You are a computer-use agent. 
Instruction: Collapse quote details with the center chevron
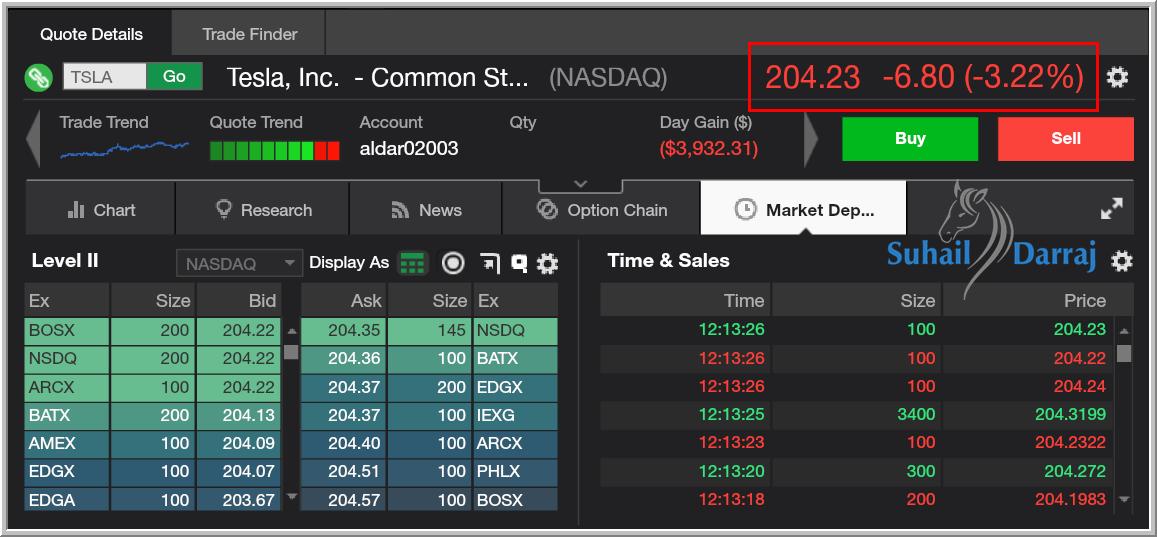[x=581, y=184]
